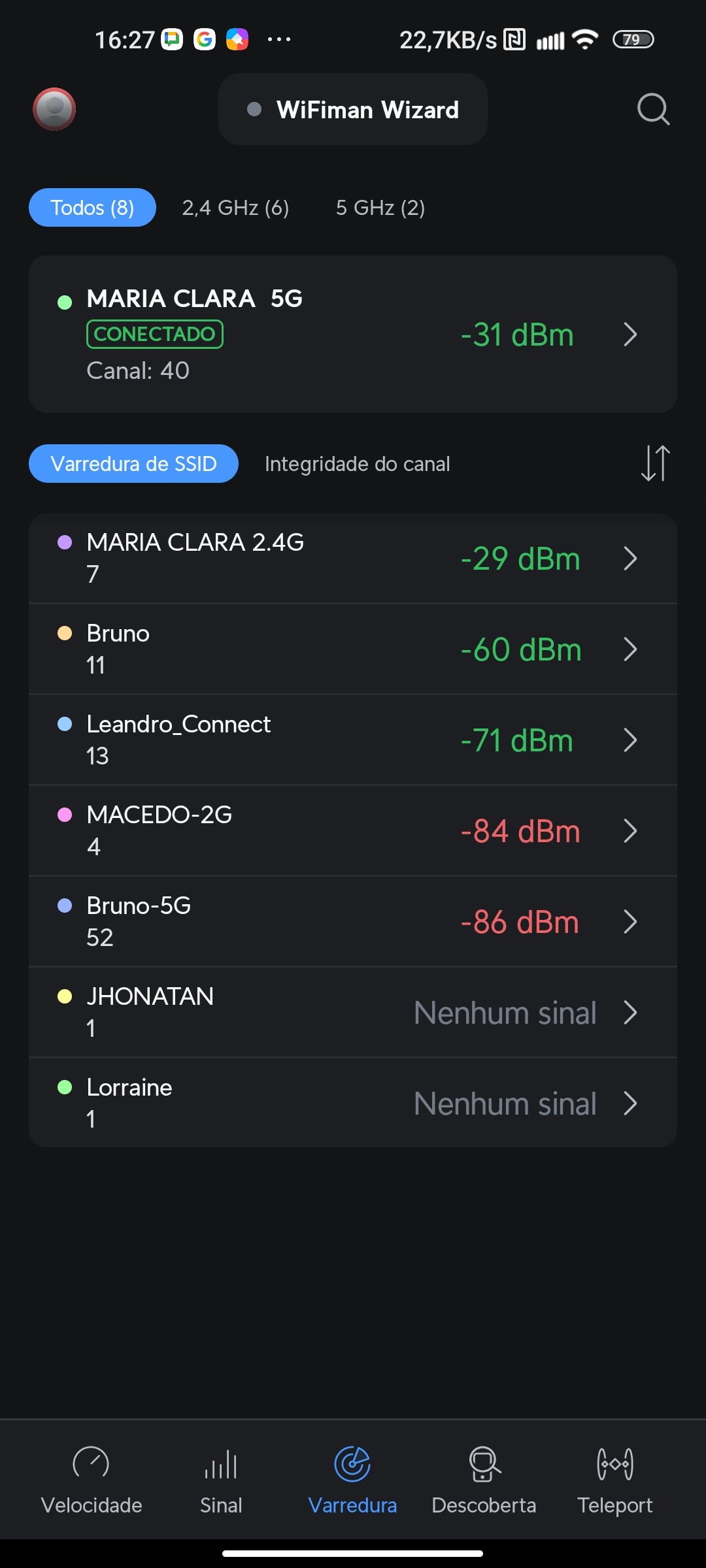Image resolution: width=706 pixels, height=1568 pixels.
Task: Open the Sinal signal bars icon
Action: 221,1463
